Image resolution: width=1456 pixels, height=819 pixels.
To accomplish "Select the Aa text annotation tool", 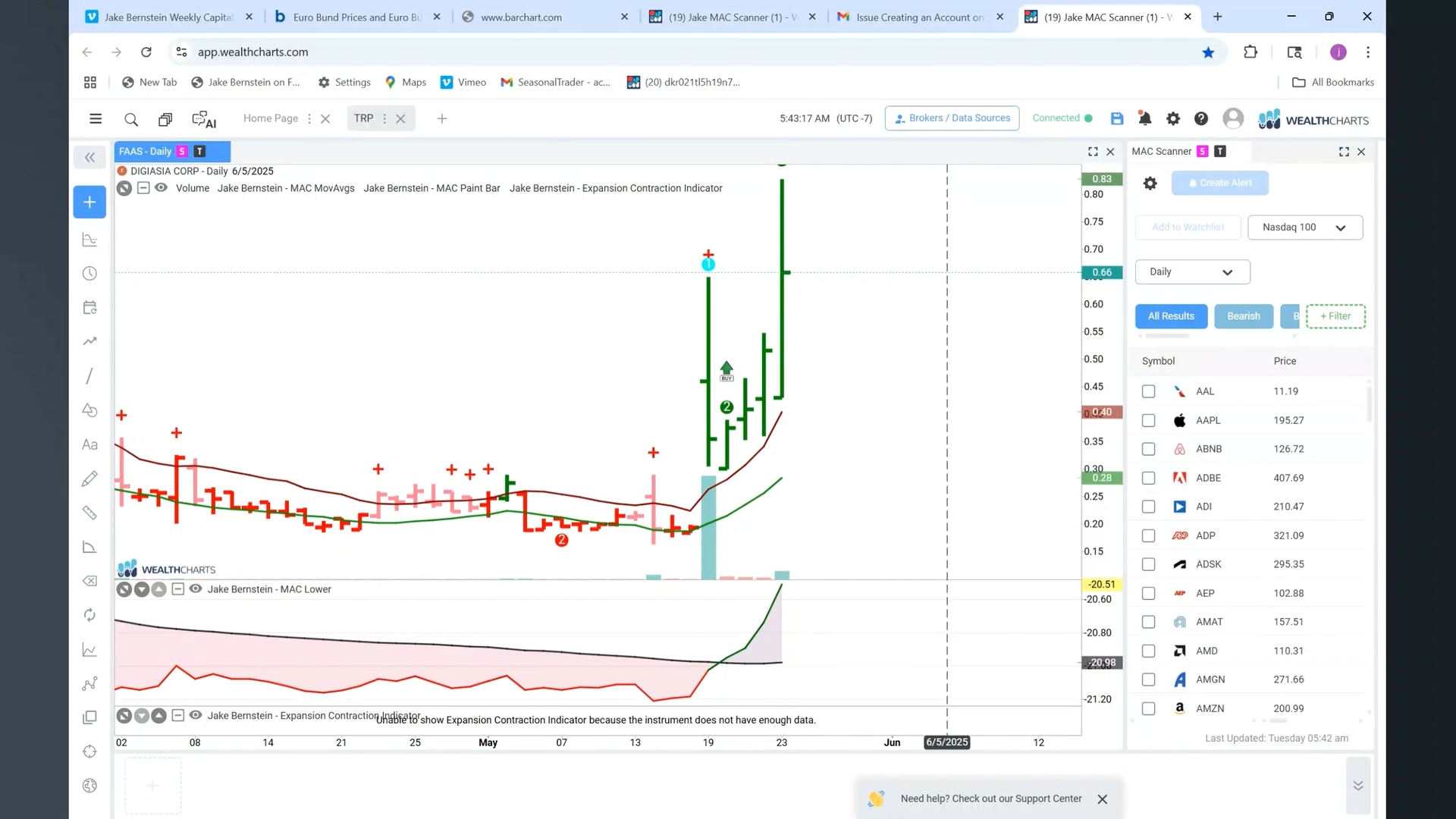I will pos(89,444).
